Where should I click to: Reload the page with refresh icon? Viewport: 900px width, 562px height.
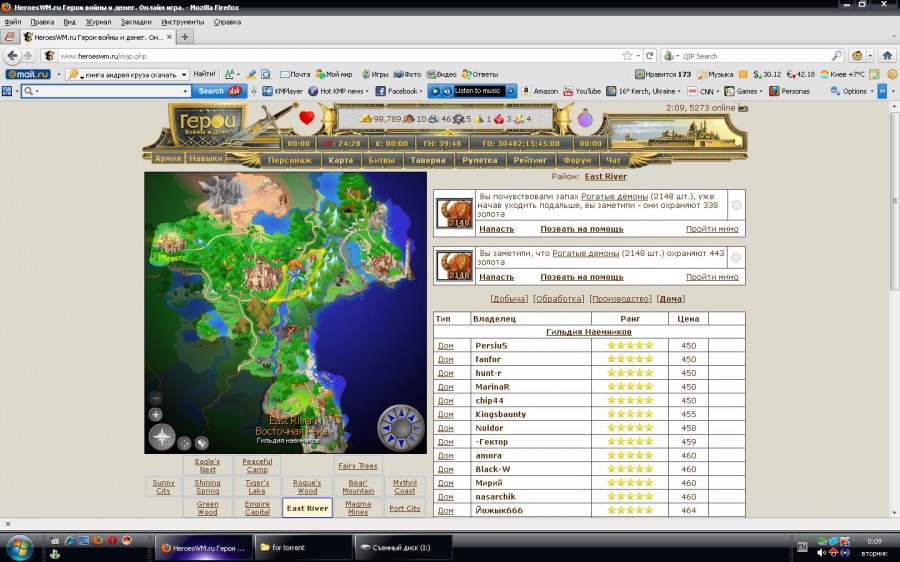click(649, 56)
